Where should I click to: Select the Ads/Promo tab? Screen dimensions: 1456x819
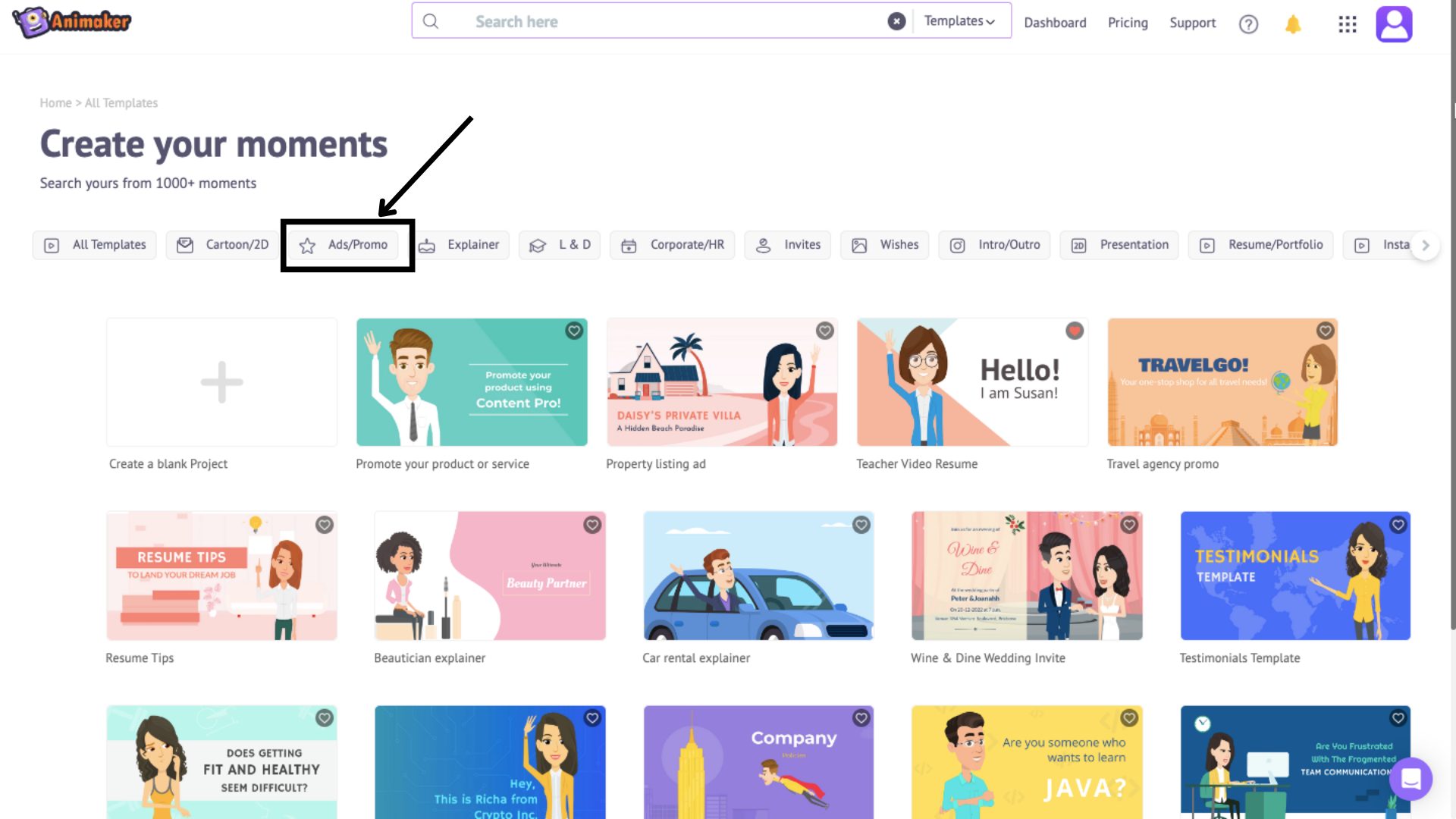[346, 244]
